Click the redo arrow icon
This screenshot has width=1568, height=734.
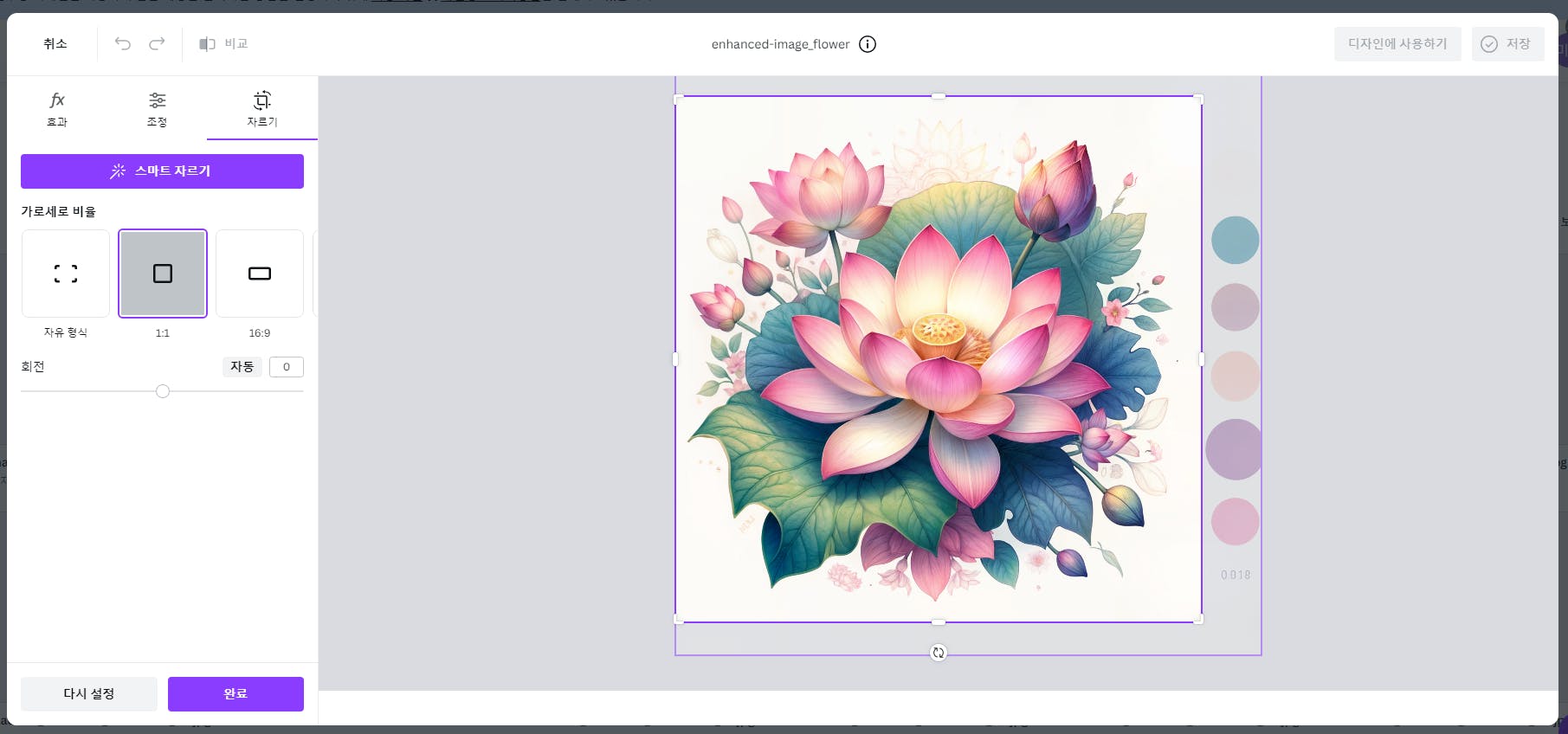(157, 43)
